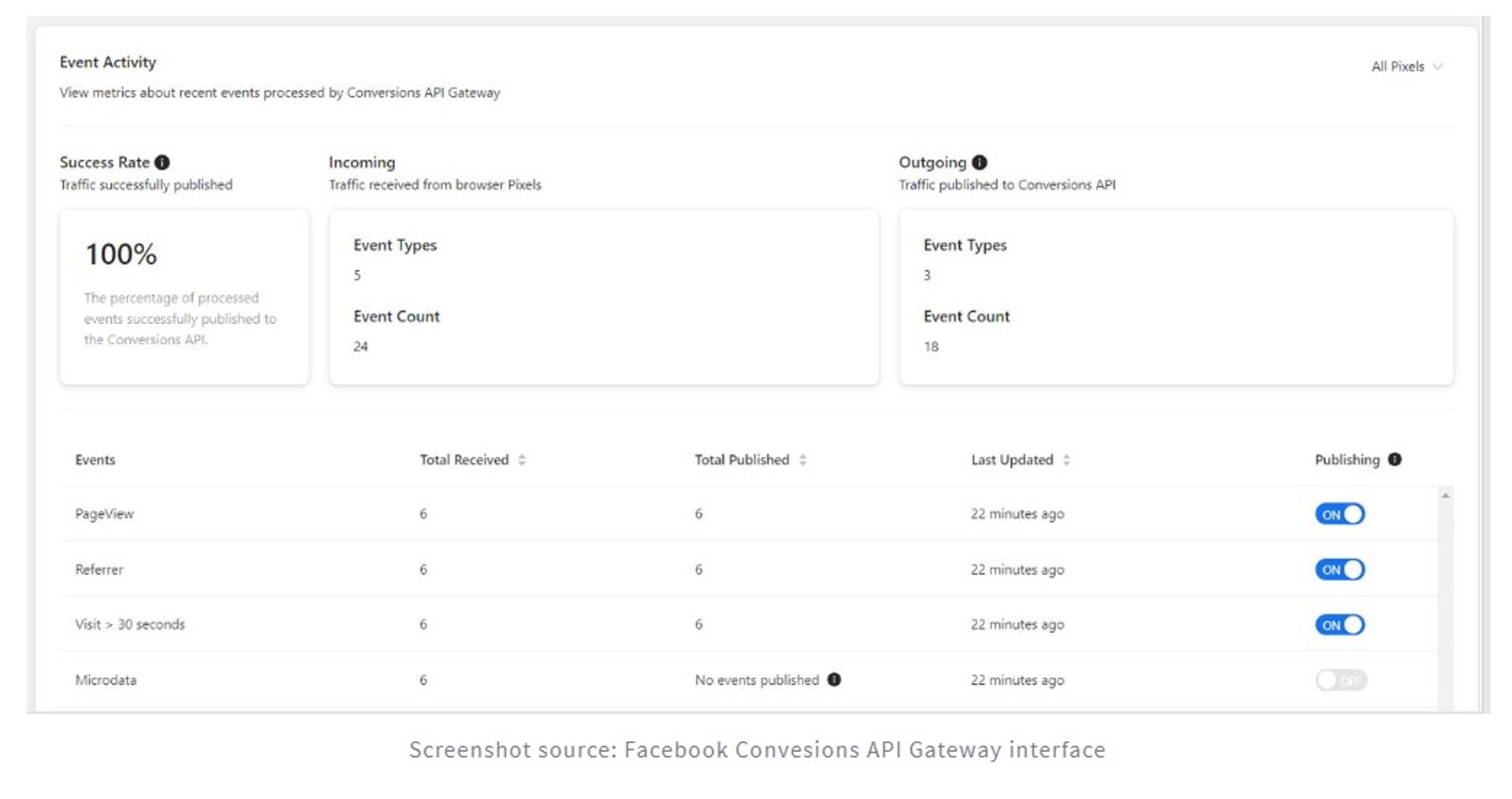Image resolution: width=1512 pixels, height=799 pixels.
Task: Toggle publishing for Visit > 30 seconds
Action: [x=1339, y=625]
